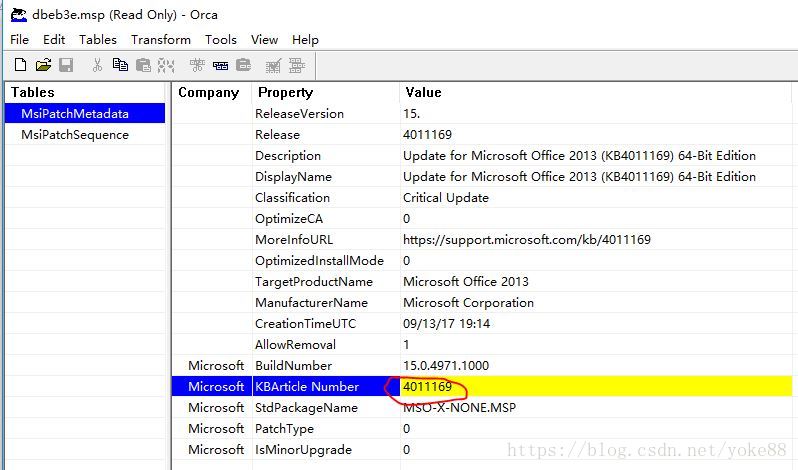Select the StdPackageName property cell
Viewport: 798px width, 470px height.
306,407
